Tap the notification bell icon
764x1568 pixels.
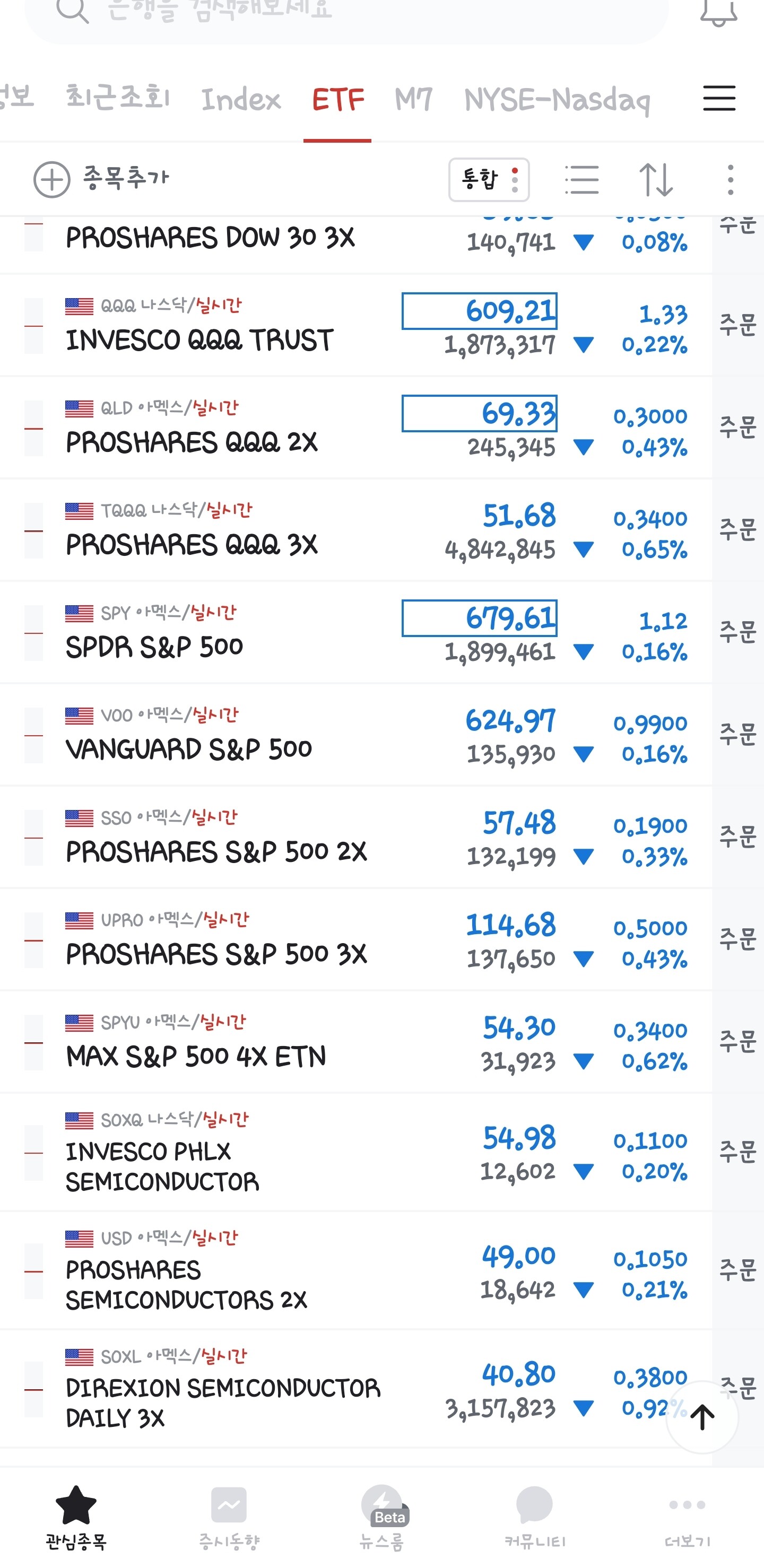[718, 12]
